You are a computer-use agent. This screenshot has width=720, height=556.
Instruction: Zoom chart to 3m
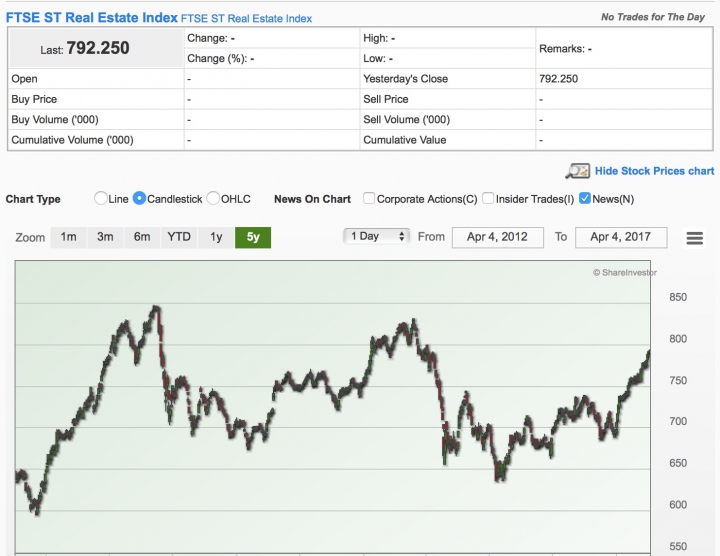(x=105, y=237)
